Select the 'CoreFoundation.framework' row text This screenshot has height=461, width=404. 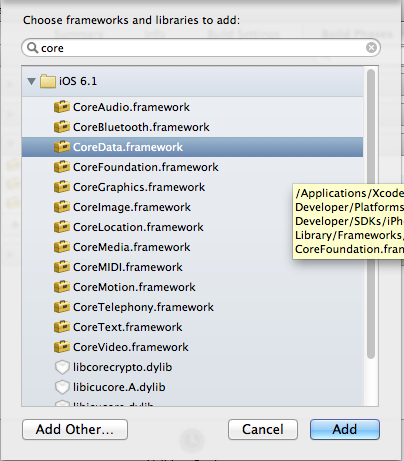point(146,167)
